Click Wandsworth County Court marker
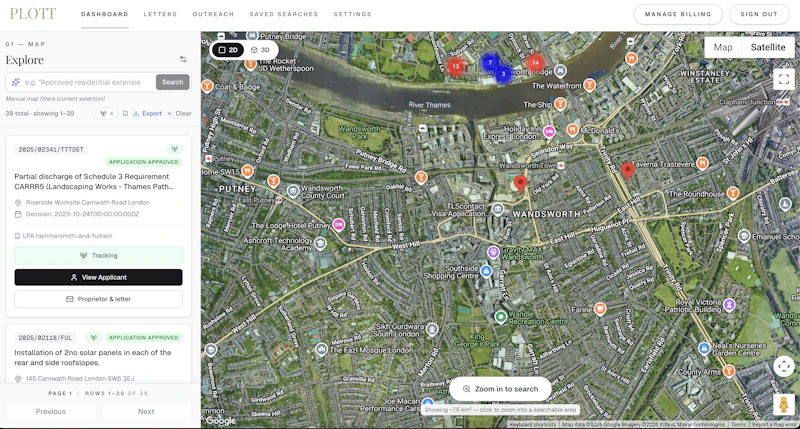 point(293,191)
